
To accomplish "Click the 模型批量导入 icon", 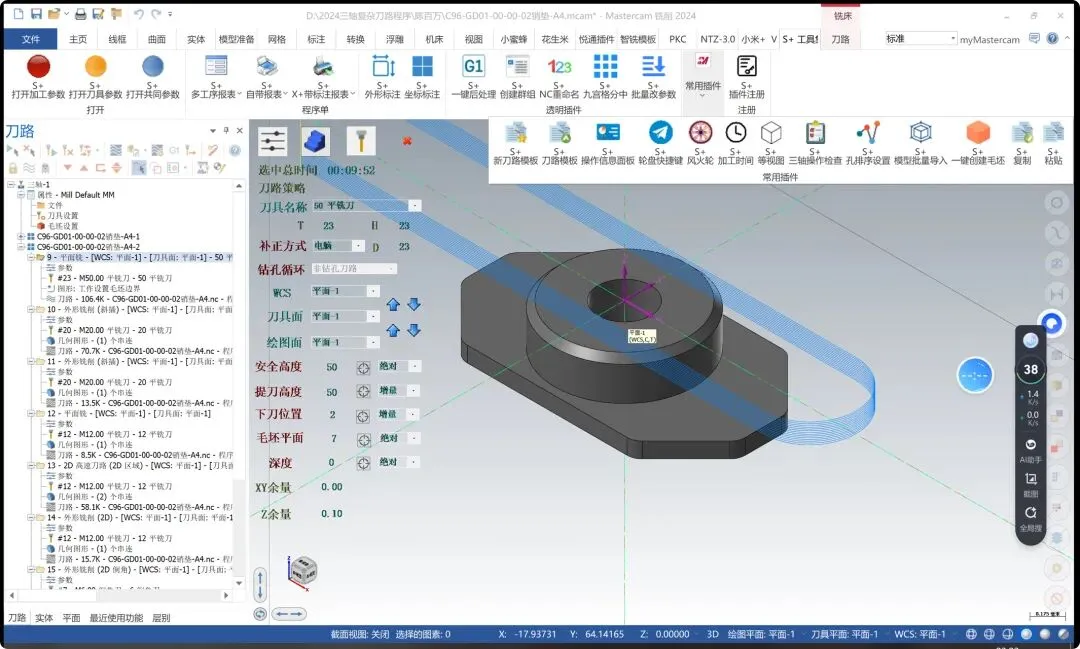I will (x=920, y=132).
